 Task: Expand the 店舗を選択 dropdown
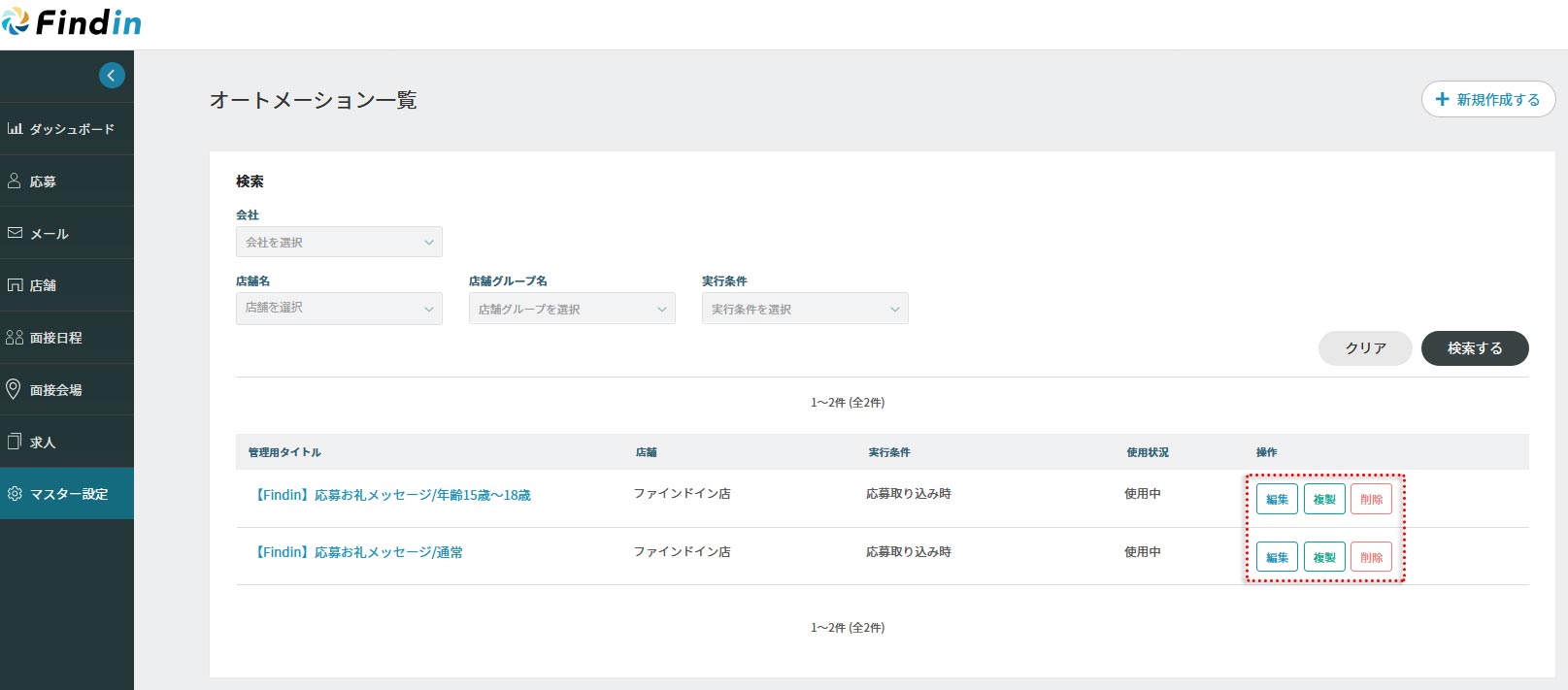click(x=339, y=308)
